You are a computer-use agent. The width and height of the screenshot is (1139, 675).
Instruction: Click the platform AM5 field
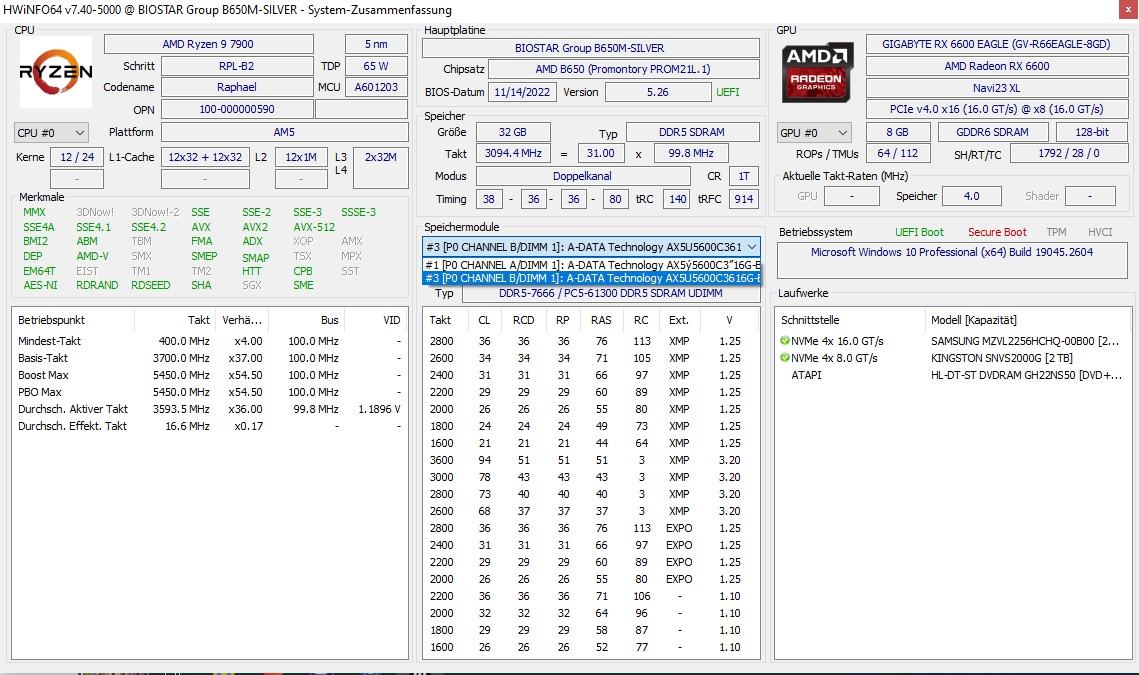point(284,132)
